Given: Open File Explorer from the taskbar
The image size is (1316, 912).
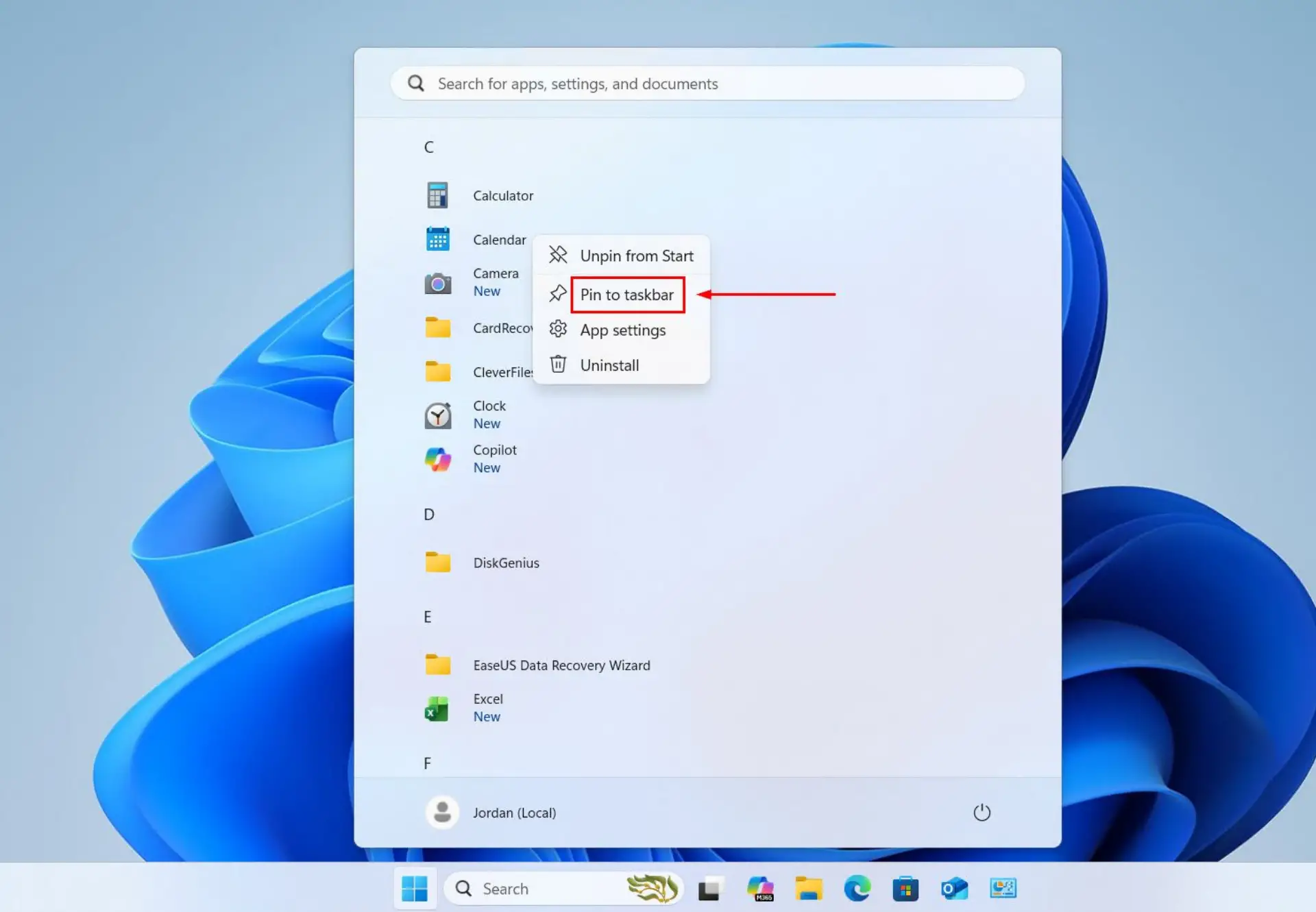Looking at the screenshot, I should tap(809, 889).
